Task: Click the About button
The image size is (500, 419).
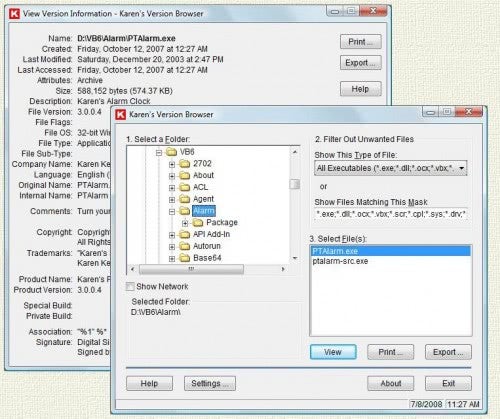Action: click(391, 383)
